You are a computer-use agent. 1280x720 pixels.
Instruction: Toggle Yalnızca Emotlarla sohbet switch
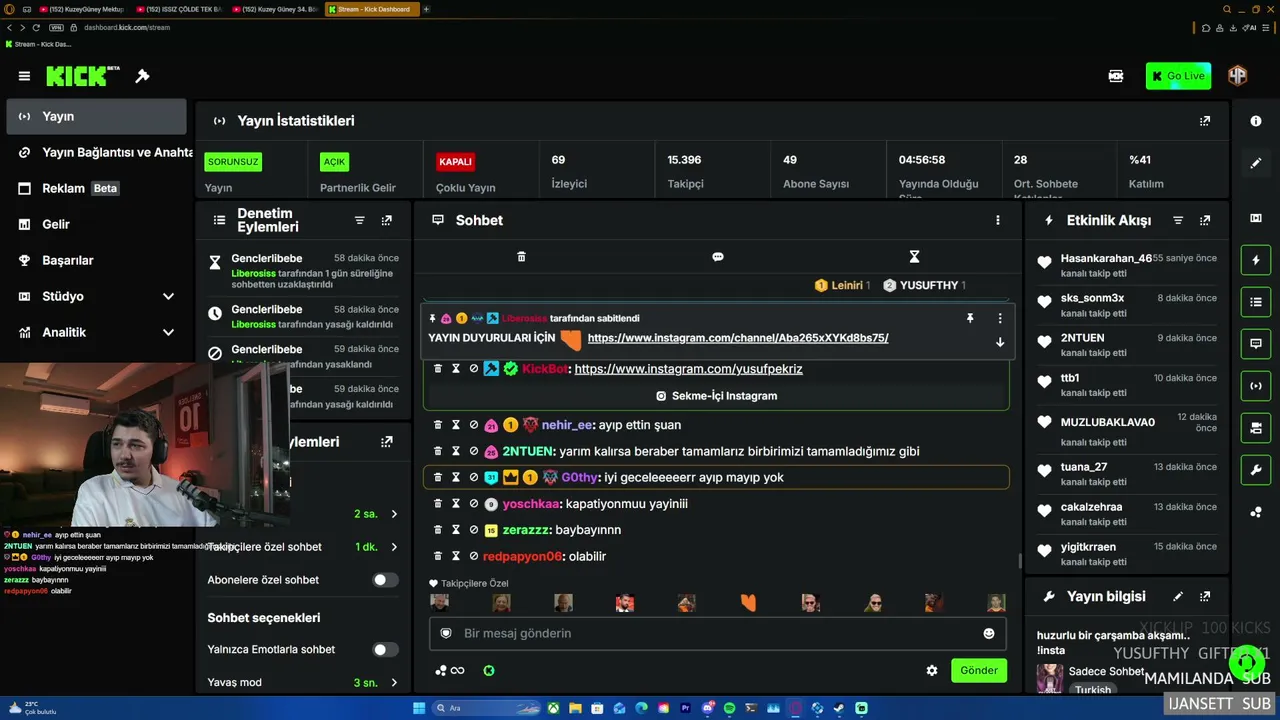[x=385, y=650]
